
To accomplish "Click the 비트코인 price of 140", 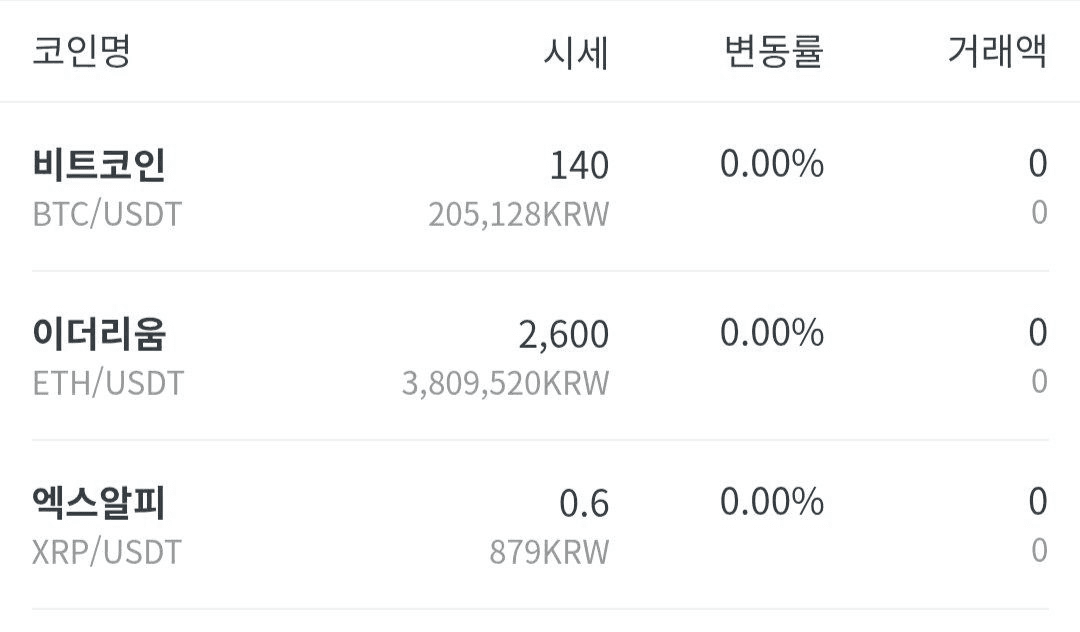I will (x=579, y=166).
